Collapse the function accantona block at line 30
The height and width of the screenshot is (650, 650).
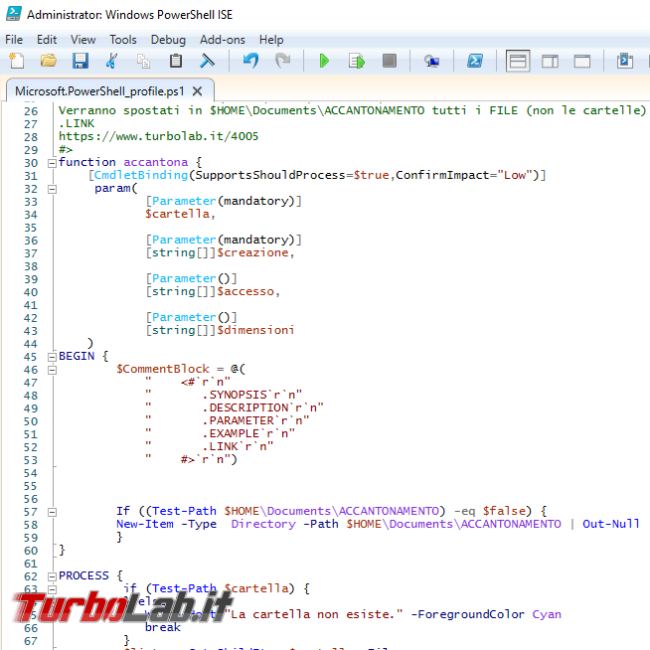[52, 163]
